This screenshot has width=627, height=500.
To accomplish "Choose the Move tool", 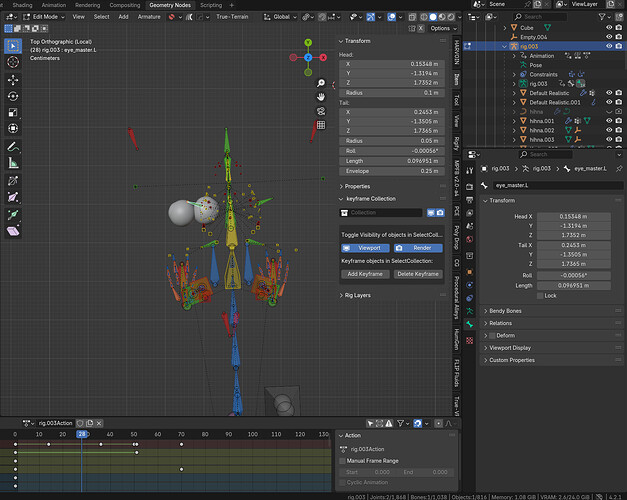I will [13, 80].
